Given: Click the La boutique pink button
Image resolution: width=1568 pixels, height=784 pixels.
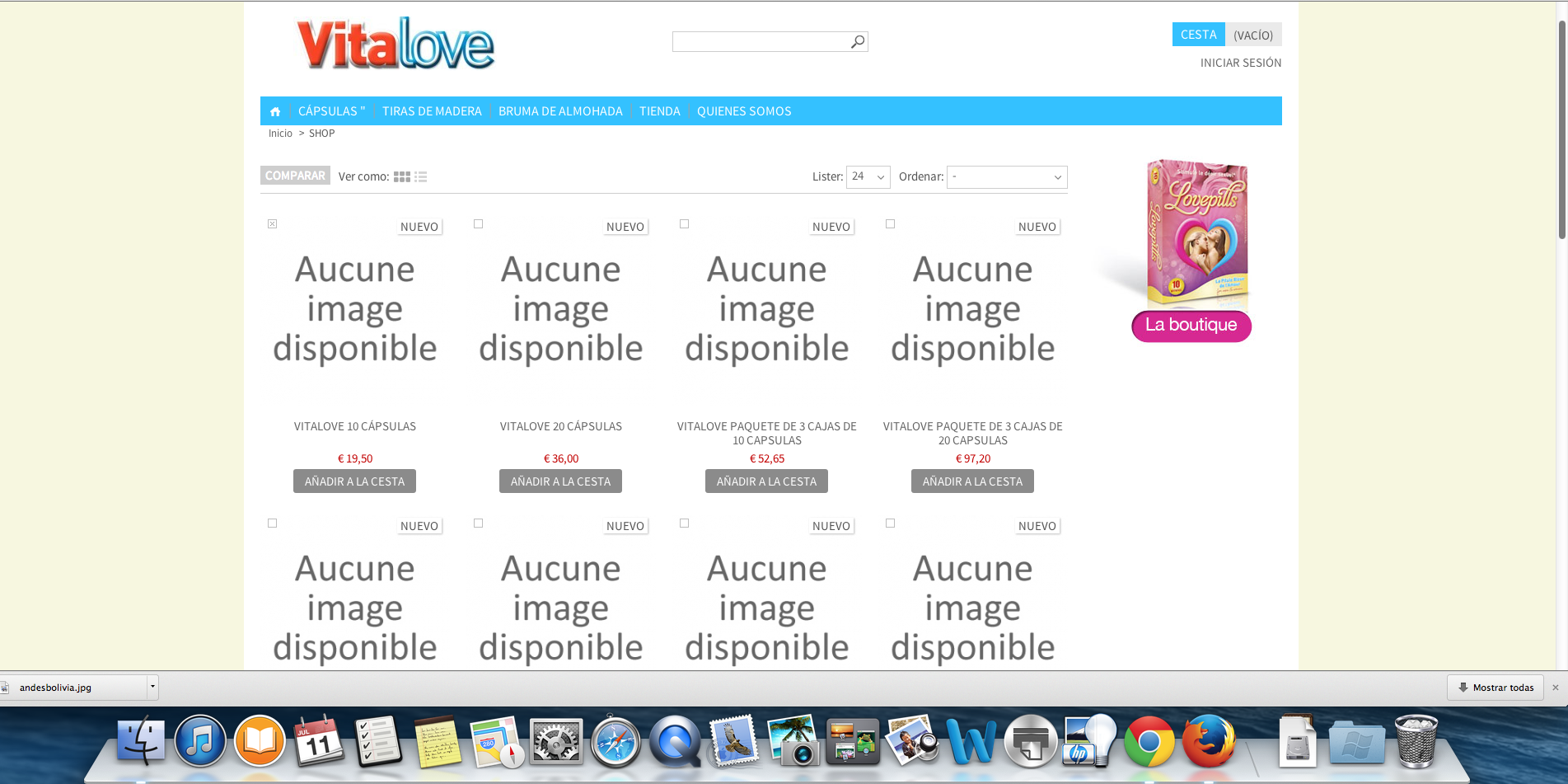Looking at the screenshot, I should [1191, 326].
